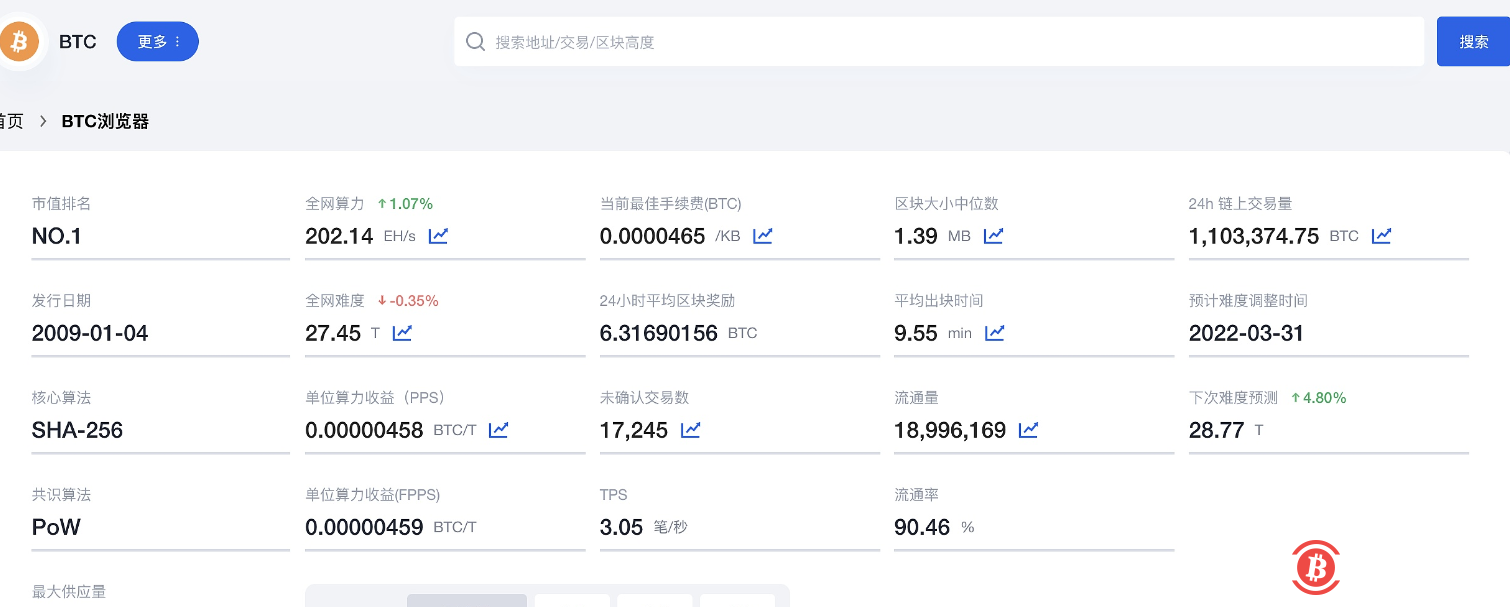Viewport: 1510px width, 607px height.
Task: Click the BTC浏览器 breadcrumb label
Action: pyautogui.click(x=104, y=120)
